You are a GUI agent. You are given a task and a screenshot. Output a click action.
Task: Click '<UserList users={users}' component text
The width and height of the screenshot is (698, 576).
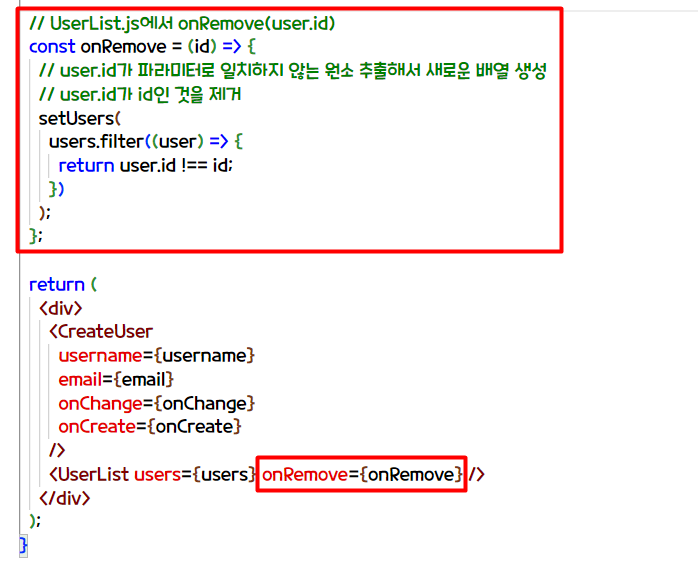coord(152,475)
